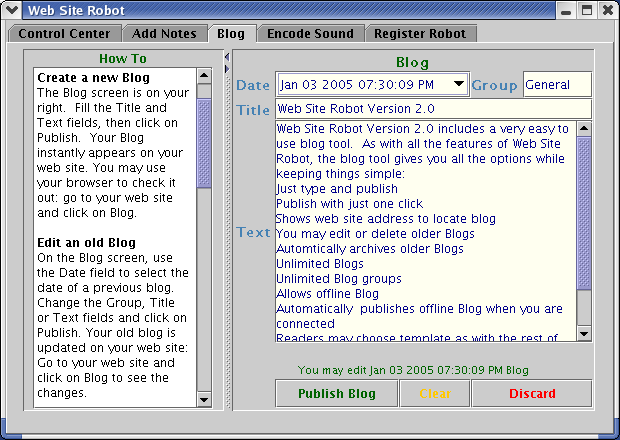Go to the Register Robot tab

(x=420, y=34)
